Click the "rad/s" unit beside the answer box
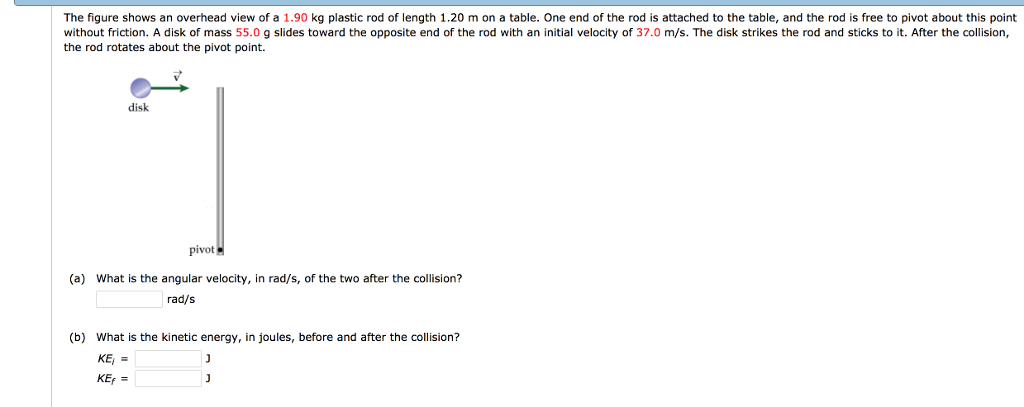The height and width of the screenshot is (407, 1024). pos(181,299)
